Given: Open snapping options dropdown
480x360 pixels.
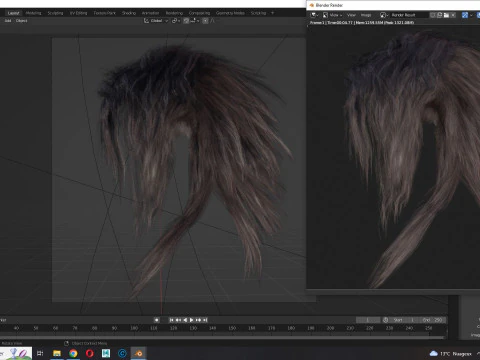Looking at the screenshot, I should [x=195, y=21].
